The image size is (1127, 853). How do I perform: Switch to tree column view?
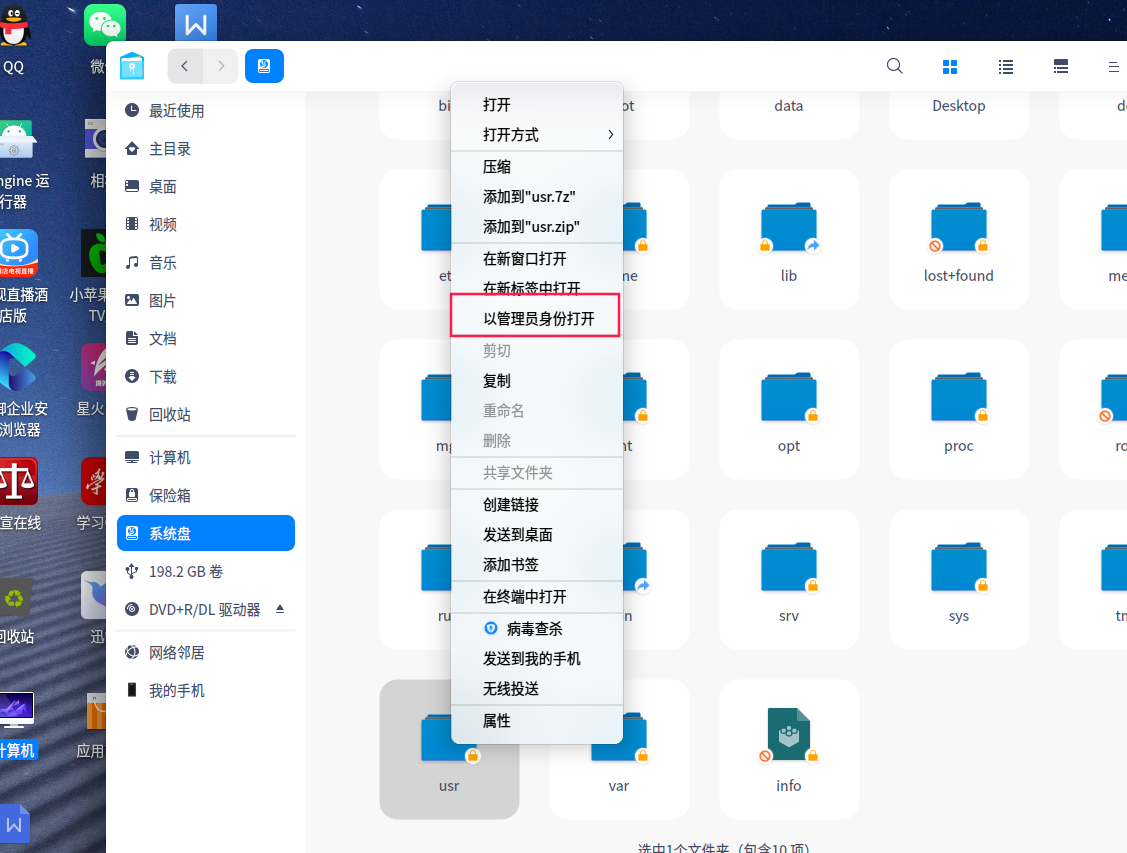[1060, 67]
